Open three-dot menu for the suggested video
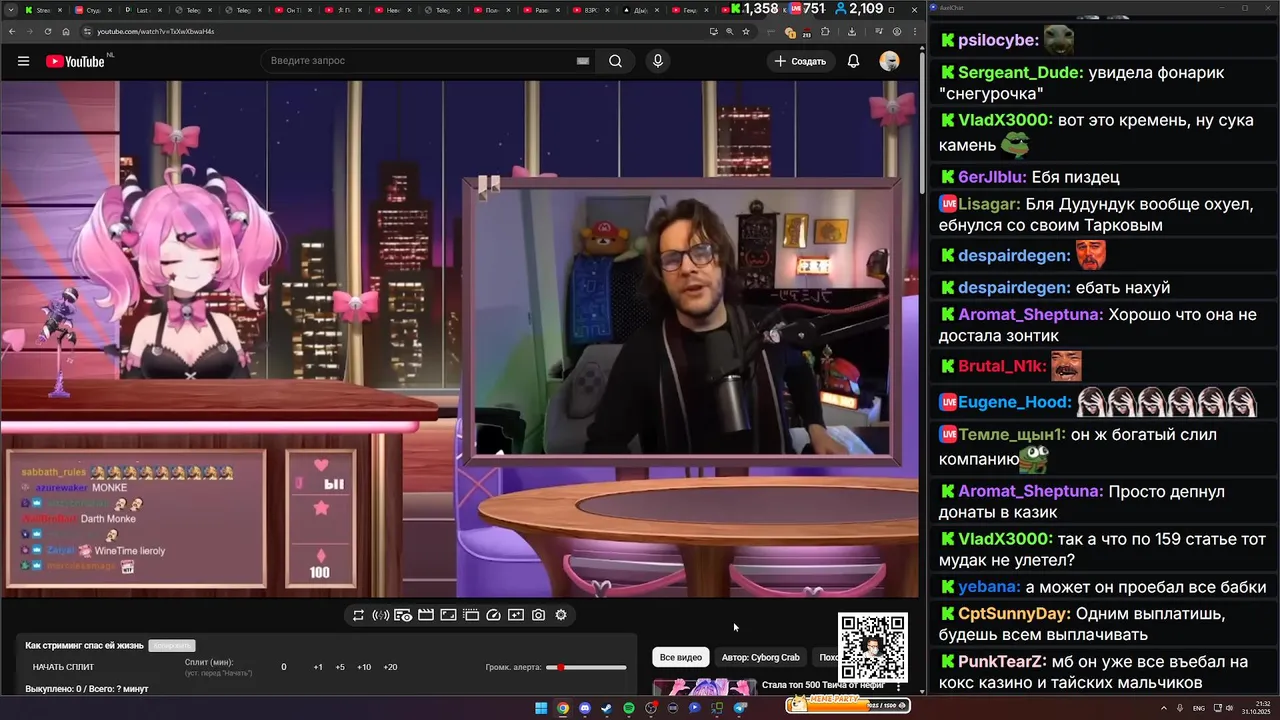 tap(898, 688)
